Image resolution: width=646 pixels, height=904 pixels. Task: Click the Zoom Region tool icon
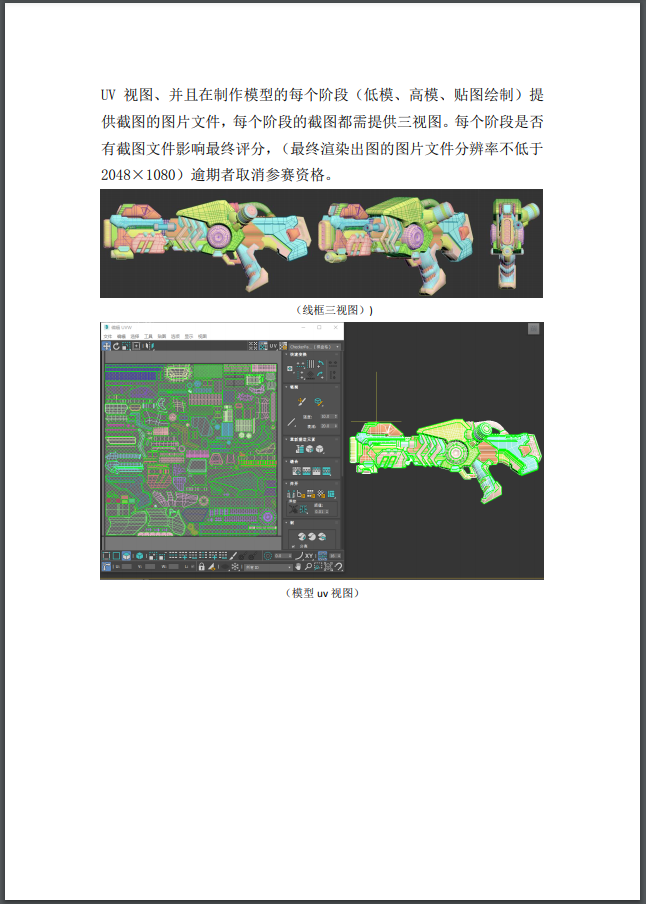pyautogui.click(x=317, y=567)
